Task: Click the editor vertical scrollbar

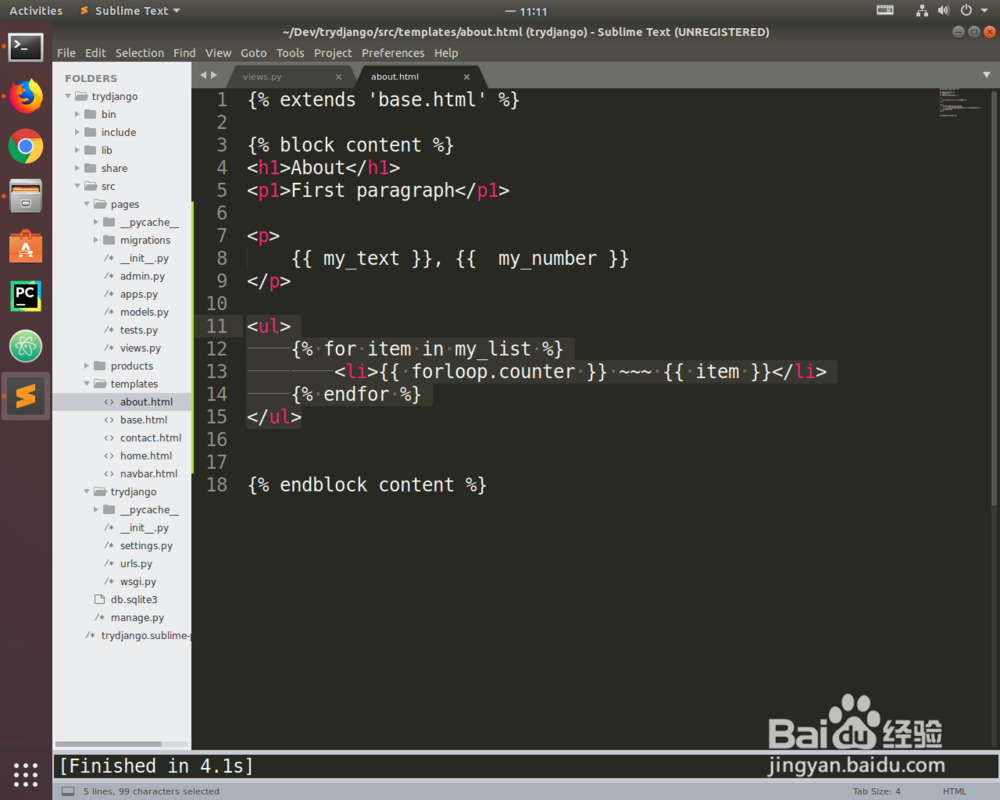Action: click(994, 300)
